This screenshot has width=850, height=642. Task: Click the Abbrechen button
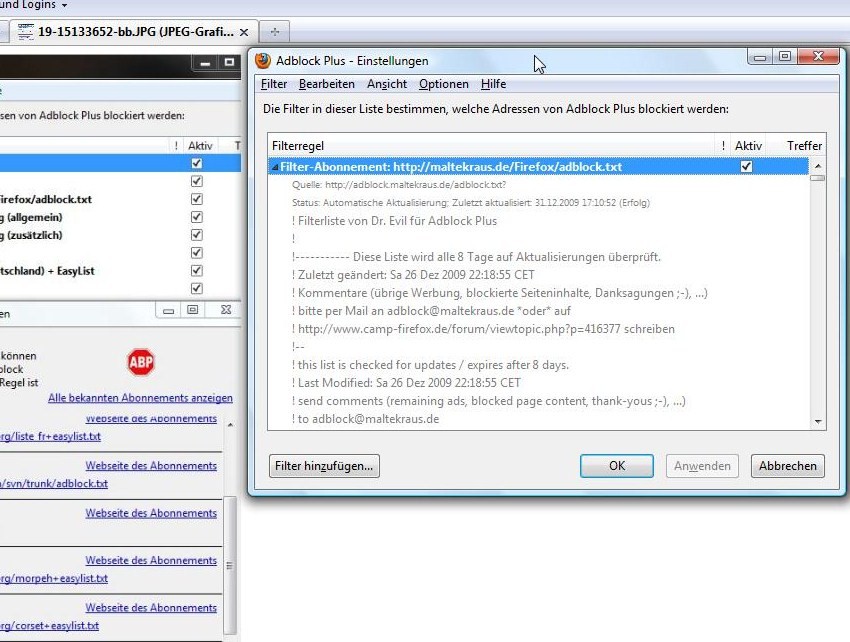pyautogui.click(x=788, y=466)
